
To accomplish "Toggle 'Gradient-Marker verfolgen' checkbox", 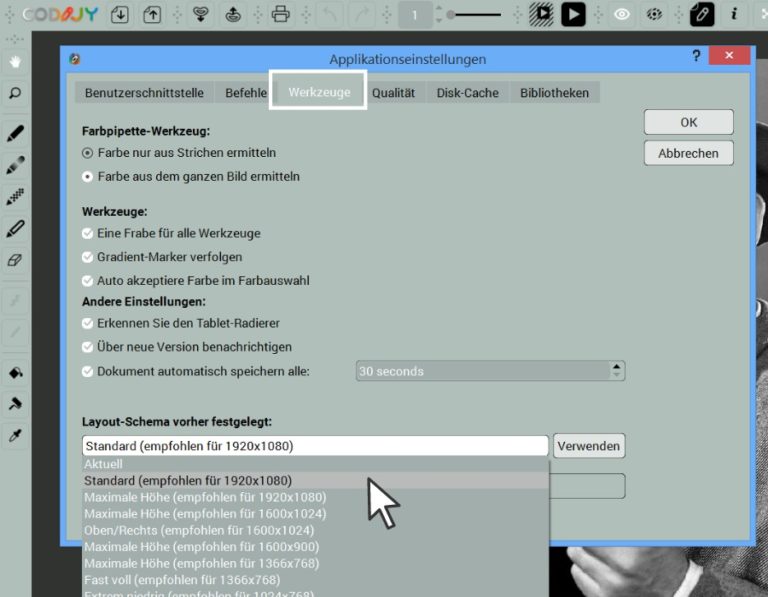I will tap(87, 257).
